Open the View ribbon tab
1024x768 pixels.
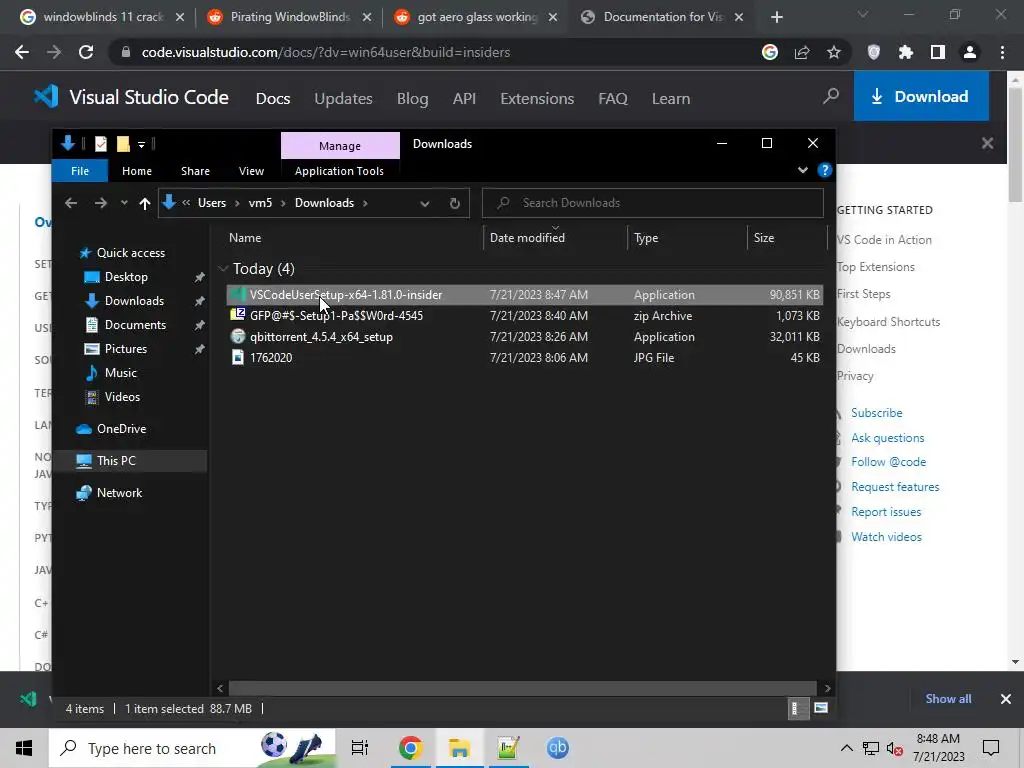pyautogui.click(x=251, y=171)
